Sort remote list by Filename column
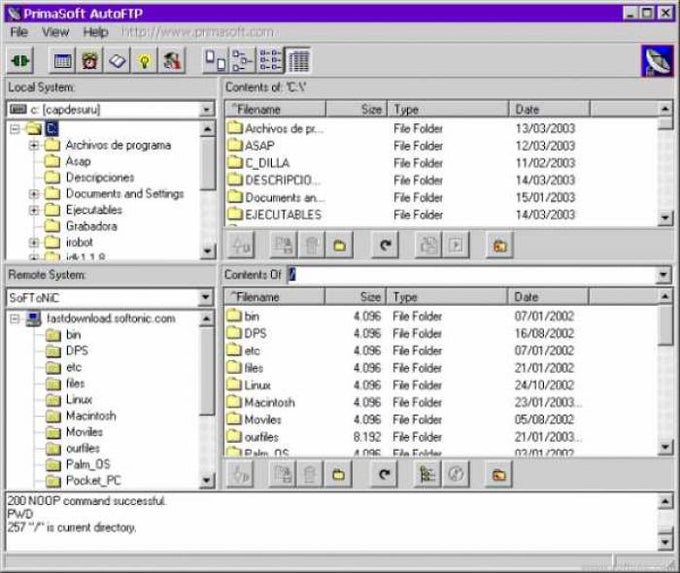The height and width of the screenshot is (573, 680). (274, 297)
